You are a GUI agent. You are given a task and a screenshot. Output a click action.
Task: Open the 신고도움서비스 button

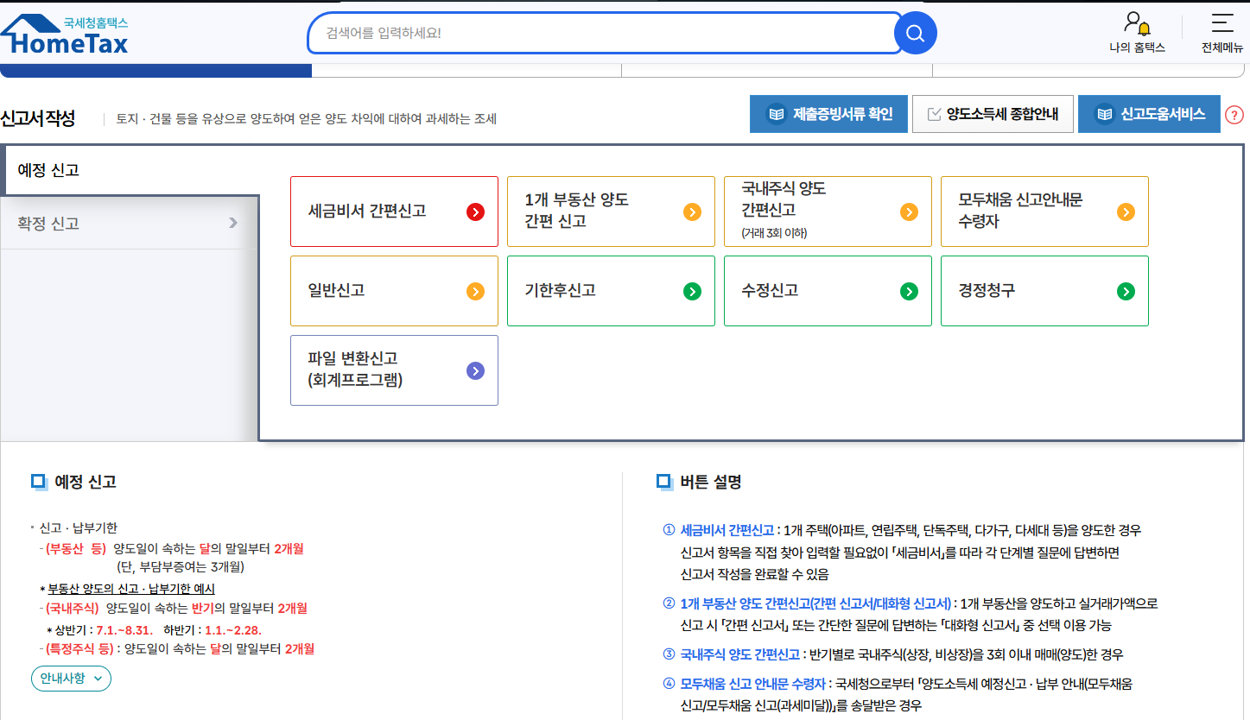(1148, 113)
